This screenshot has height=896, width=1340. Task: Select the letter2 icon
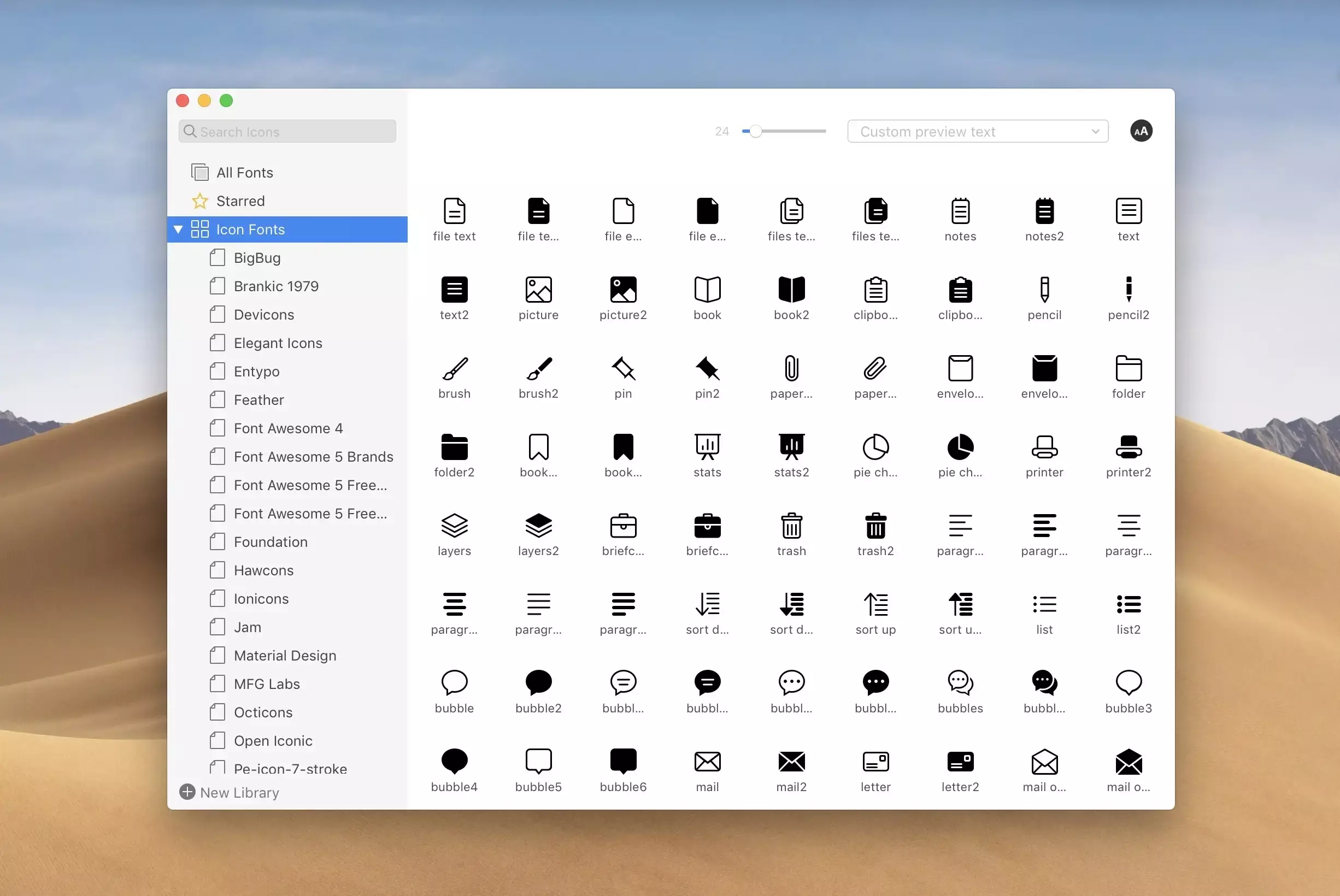[960, 761]
